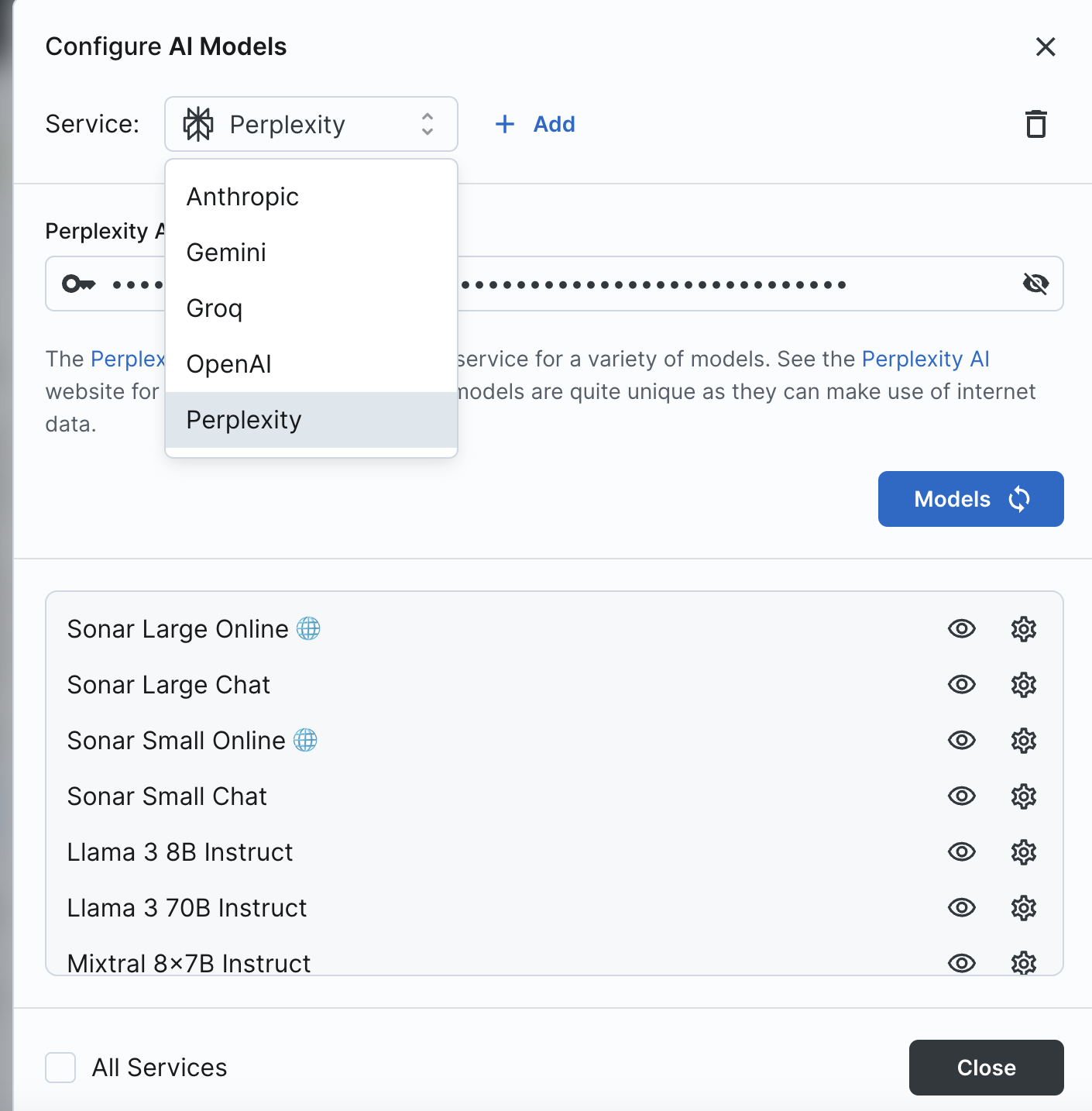Toggle visibility of Llama 3 70B Instruct
The width and height of the screenshot is (1092, 1111).
point(961,907)
